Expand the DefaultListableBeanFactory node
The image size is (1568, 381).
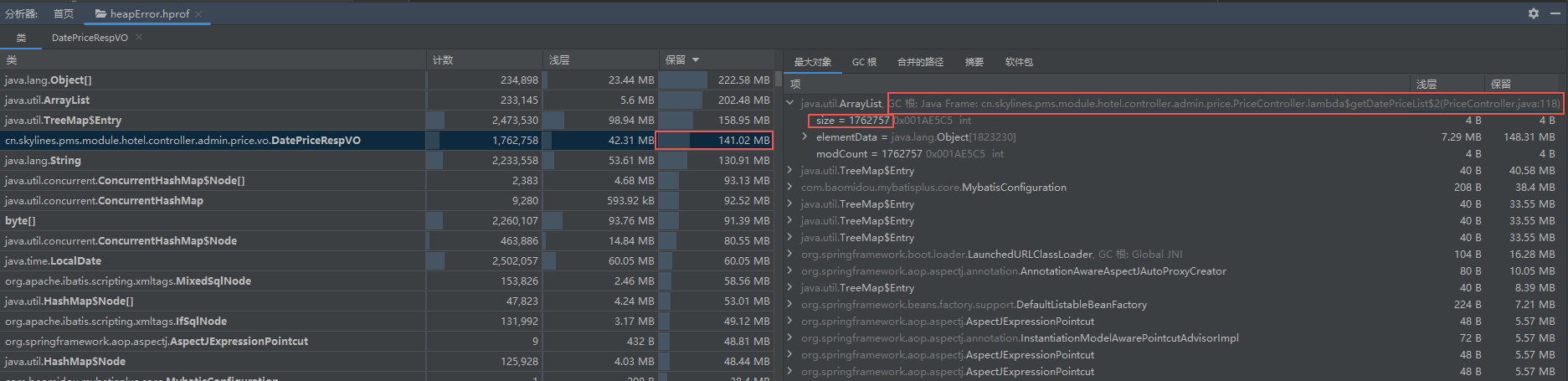(790, 305)
